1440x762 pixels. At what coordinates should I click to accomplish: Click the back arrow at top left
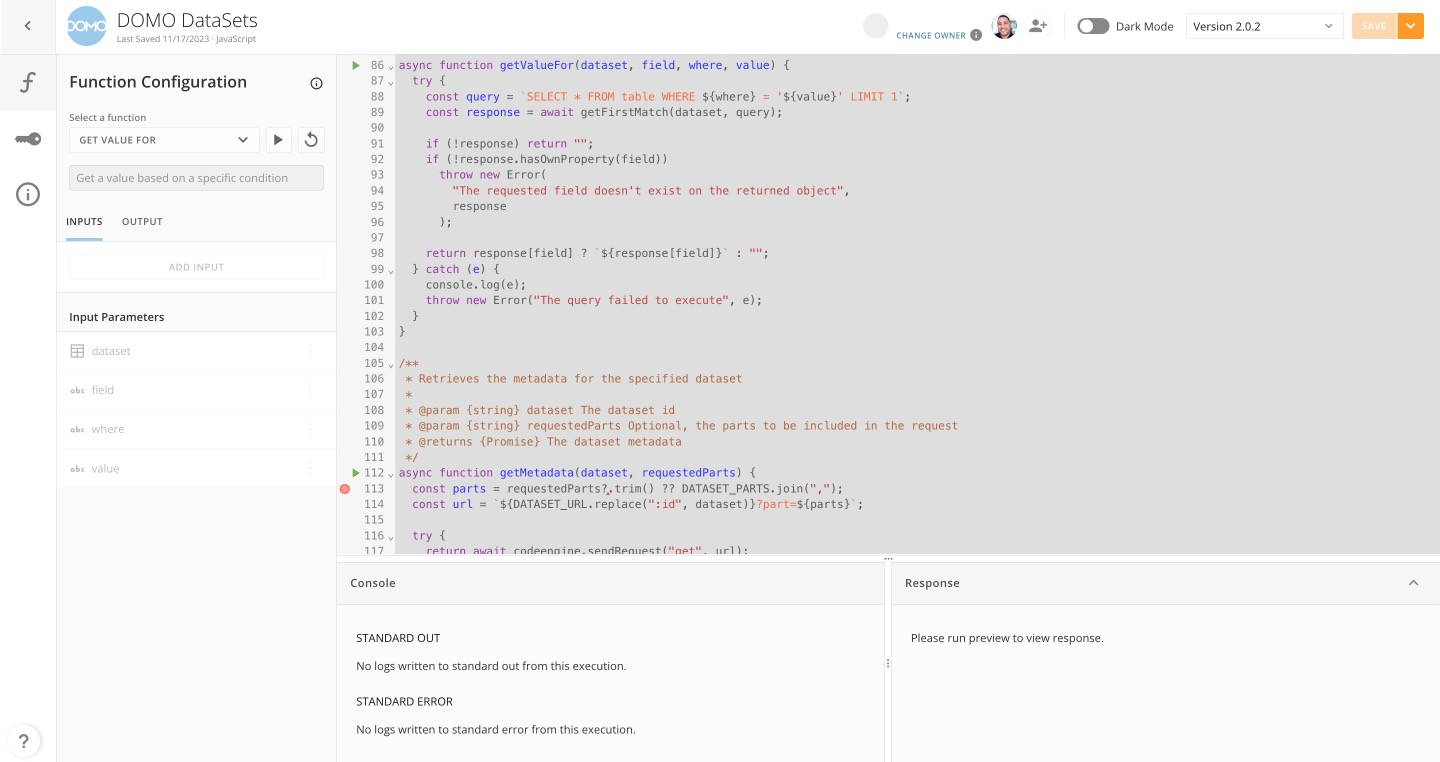[27, 26]
